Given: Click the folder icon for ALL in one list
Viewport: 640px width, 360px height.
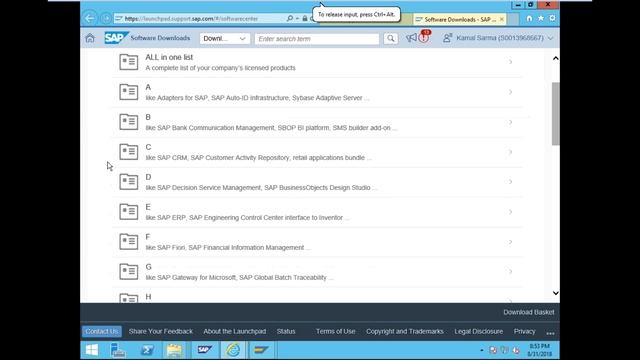Looking at the screenshot, I should pyautogui.click(x=129, y=62).
